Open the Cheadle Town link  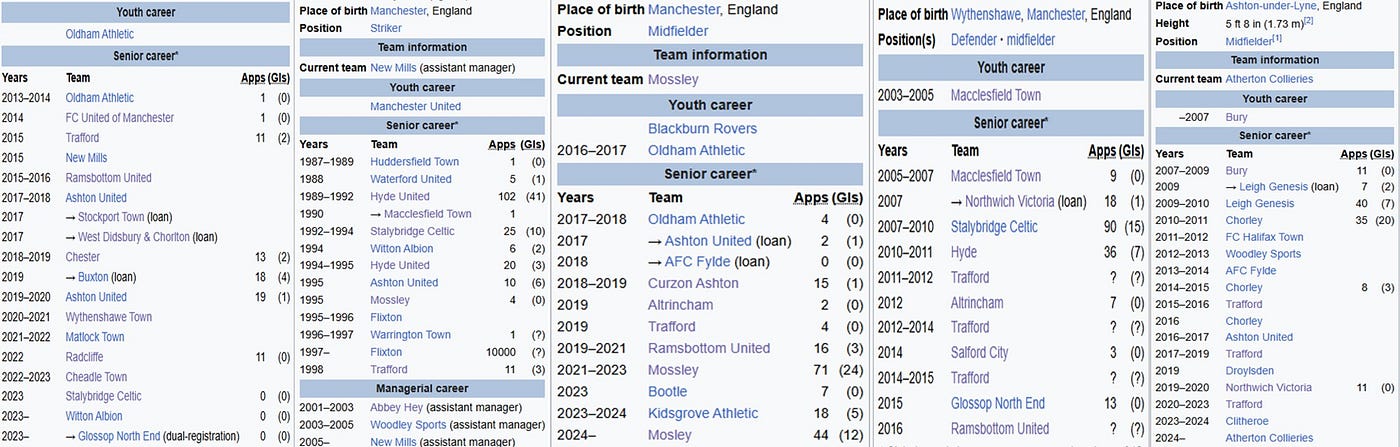coord(96,377)
